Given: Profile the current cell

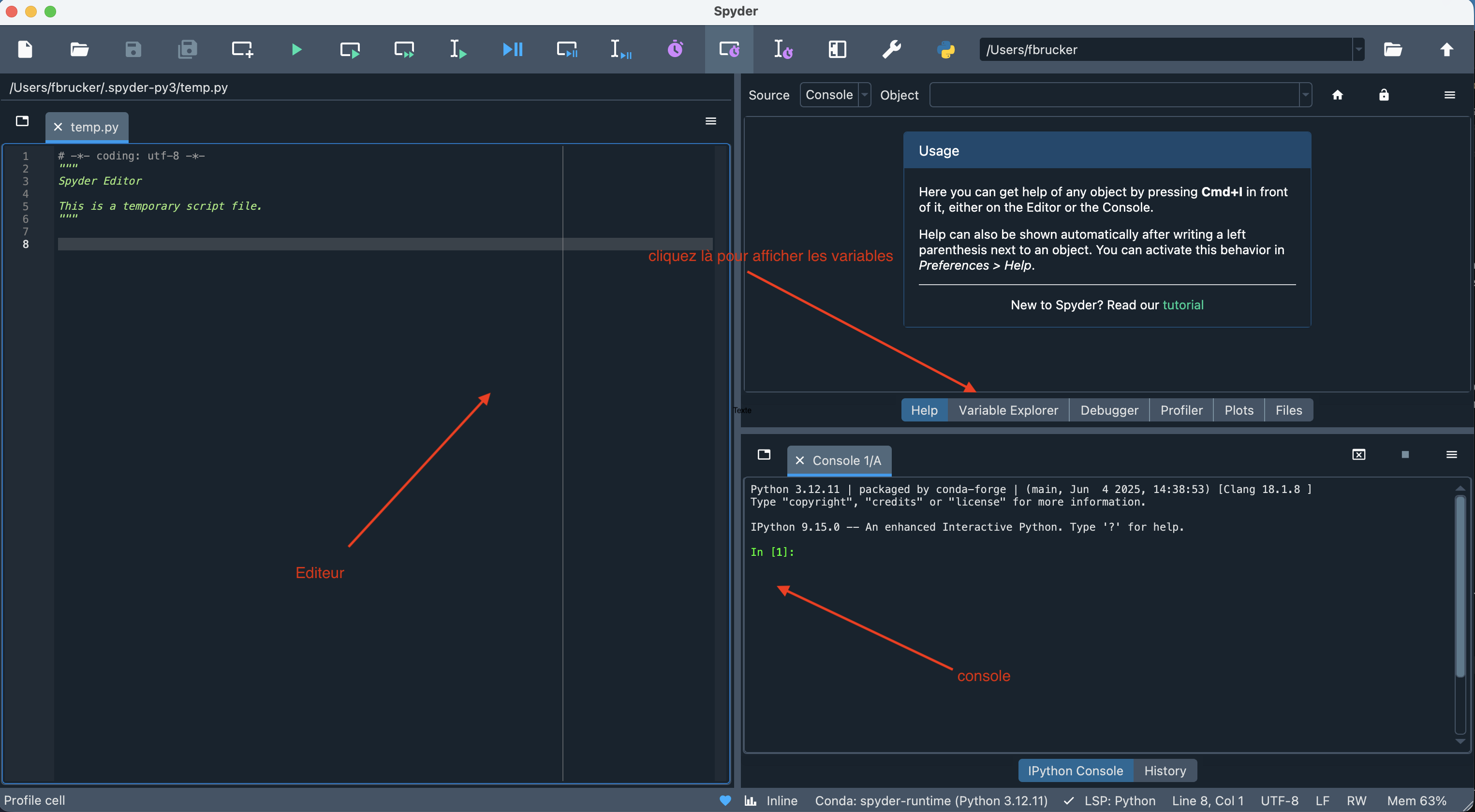Looking at the screenshot, I should coord(729,49).
